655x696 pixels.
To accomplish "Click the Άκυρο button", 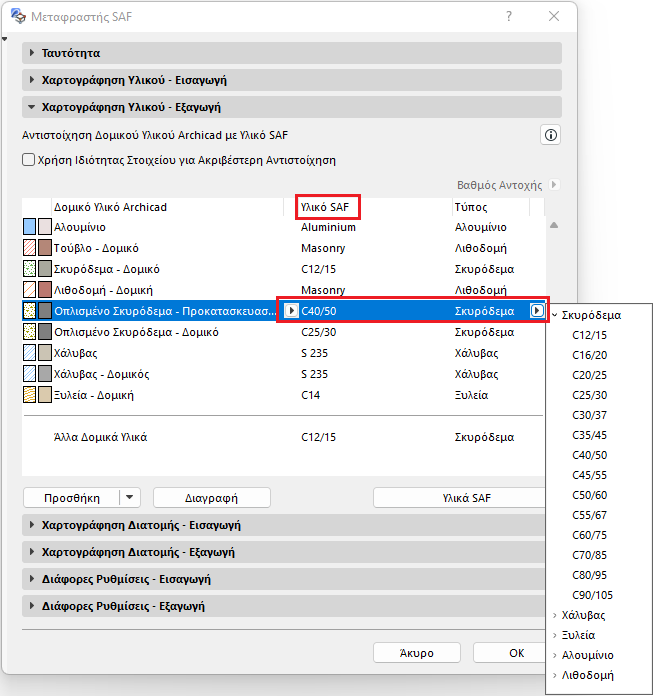I will (x=417, y=653).
